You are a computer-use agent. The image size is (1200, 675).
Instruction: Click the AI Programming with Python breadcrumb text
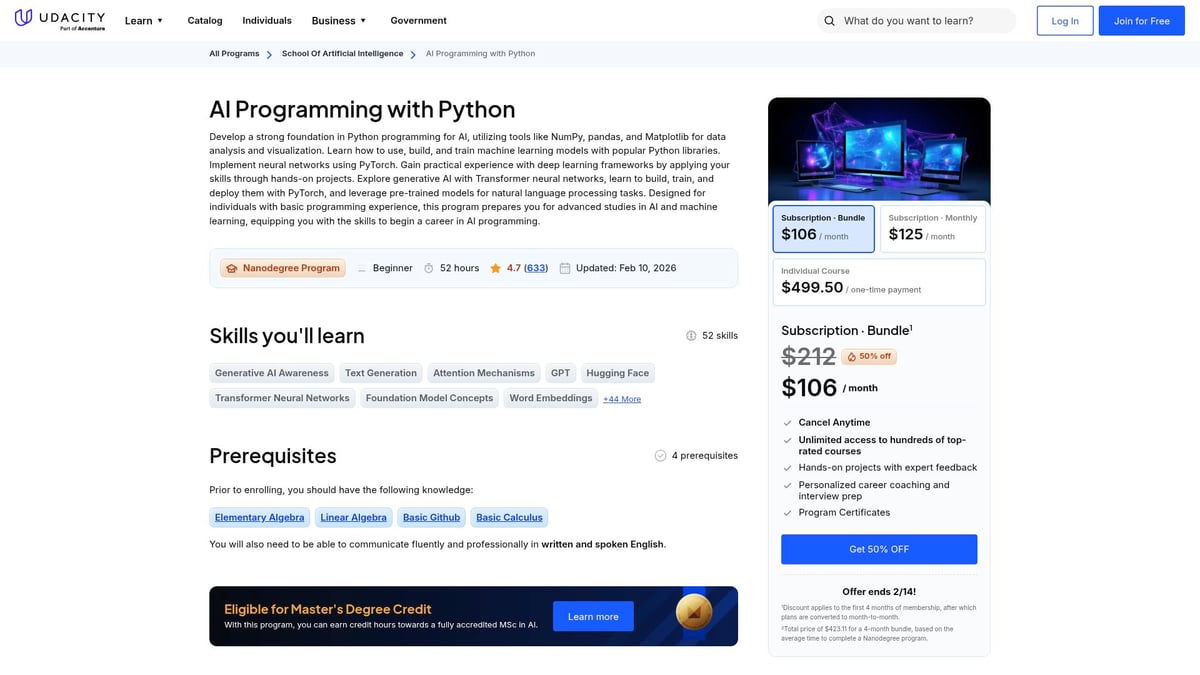coord(480,54)
